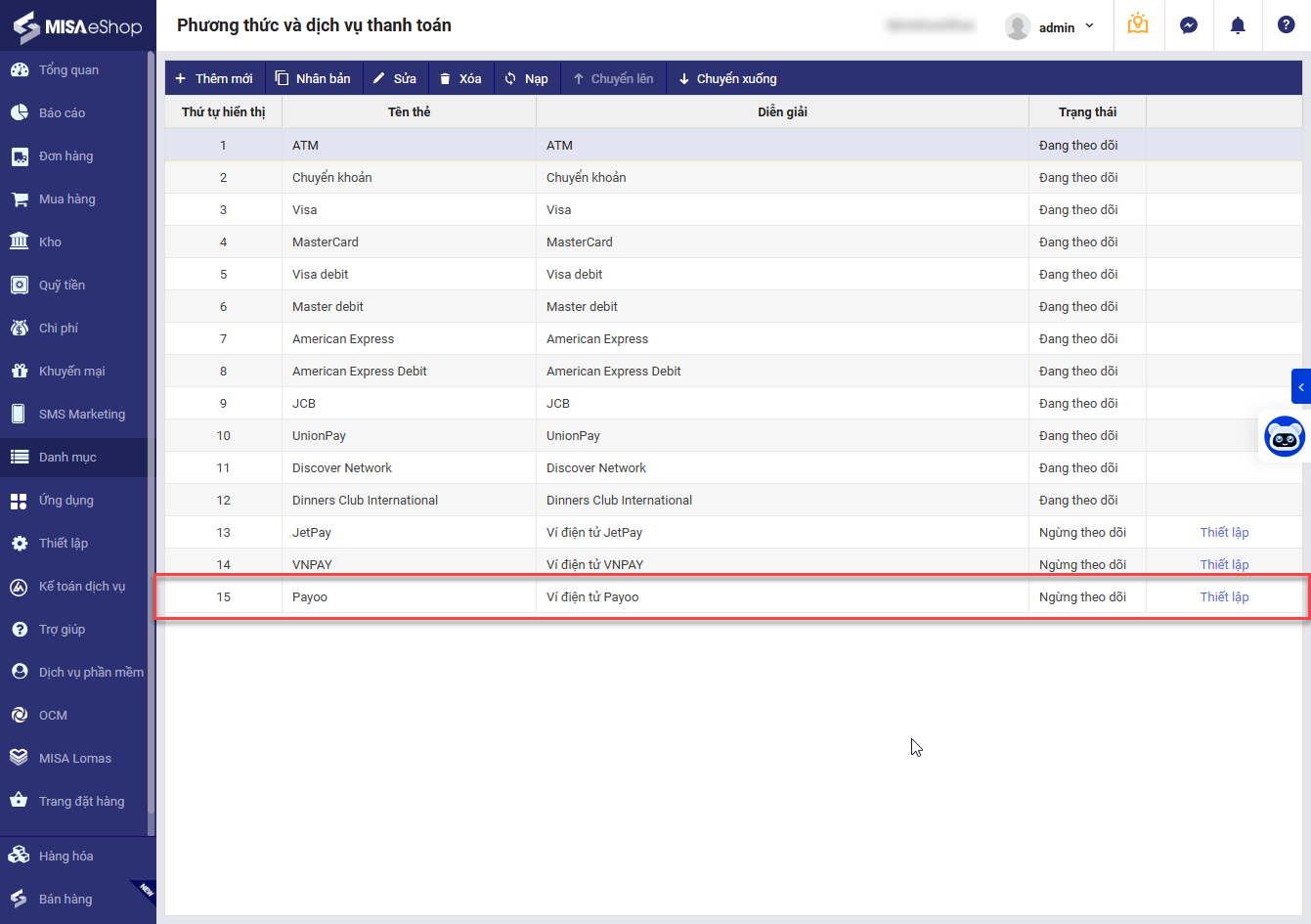Open the notifications bell icon
This screenshot has width=1311, height=924.
coord(1238,25)
